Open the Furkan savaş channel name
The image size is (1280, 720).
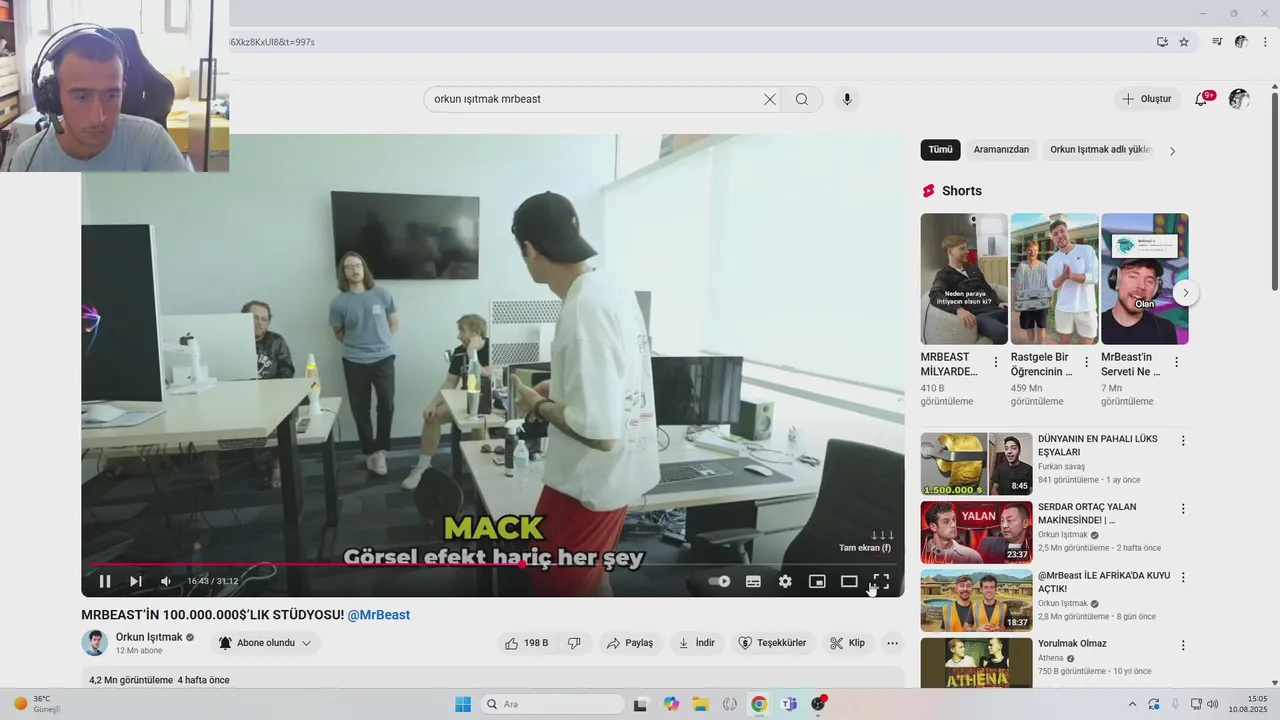pyautogui.click(x=1061, y=467)
